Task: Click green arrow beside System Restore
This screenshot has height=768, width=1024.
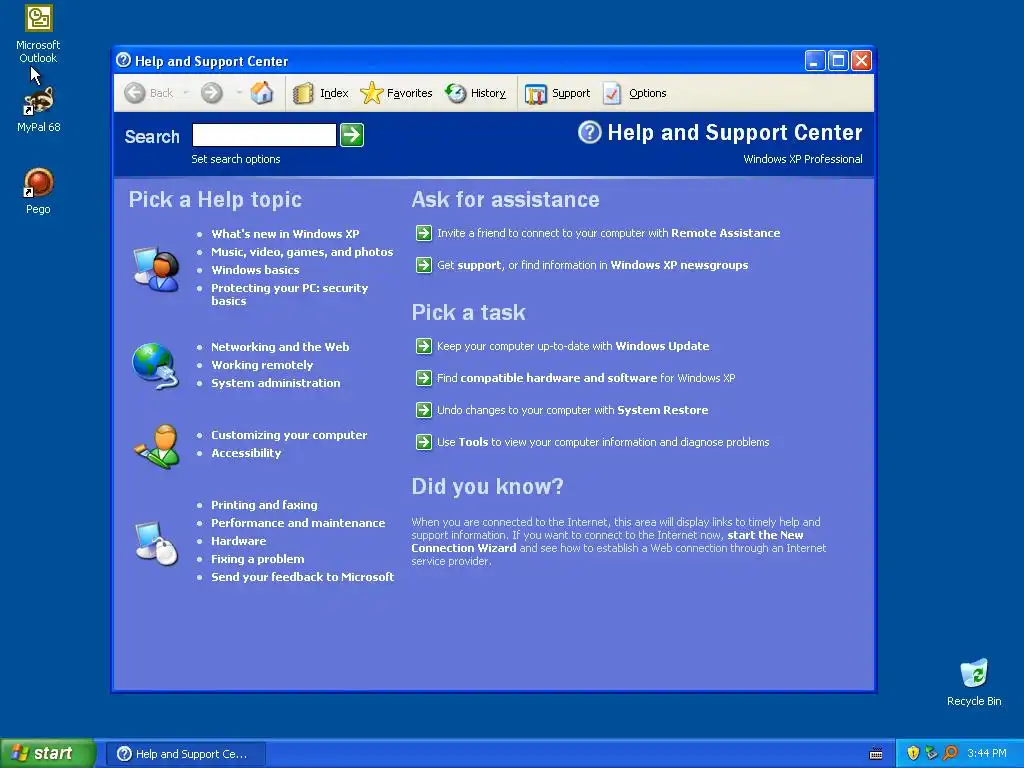Action: click(x=424, y=410)
